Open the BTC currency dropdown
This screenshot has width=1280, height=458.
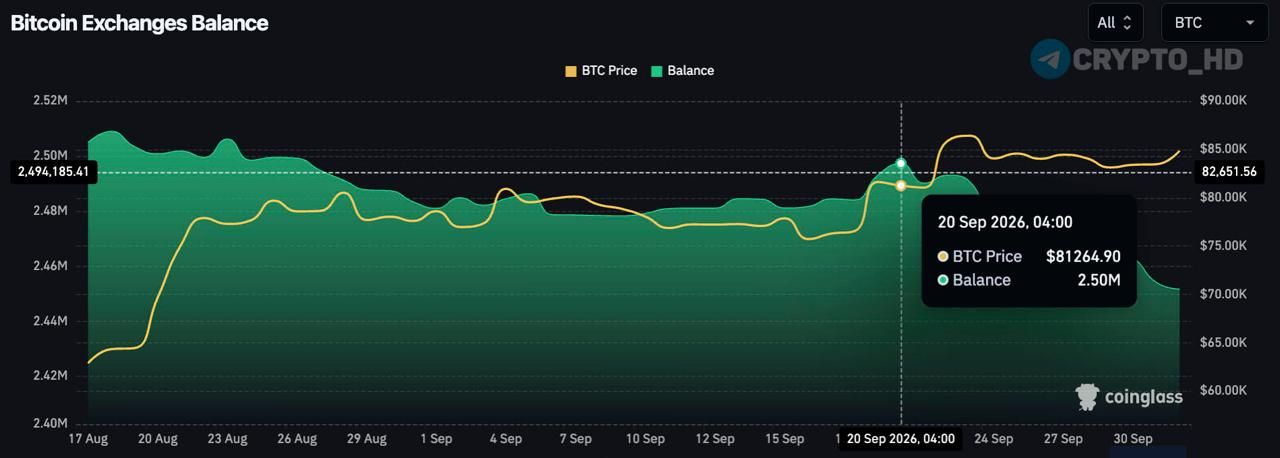pyautogui.click(x=1215, y=22)
